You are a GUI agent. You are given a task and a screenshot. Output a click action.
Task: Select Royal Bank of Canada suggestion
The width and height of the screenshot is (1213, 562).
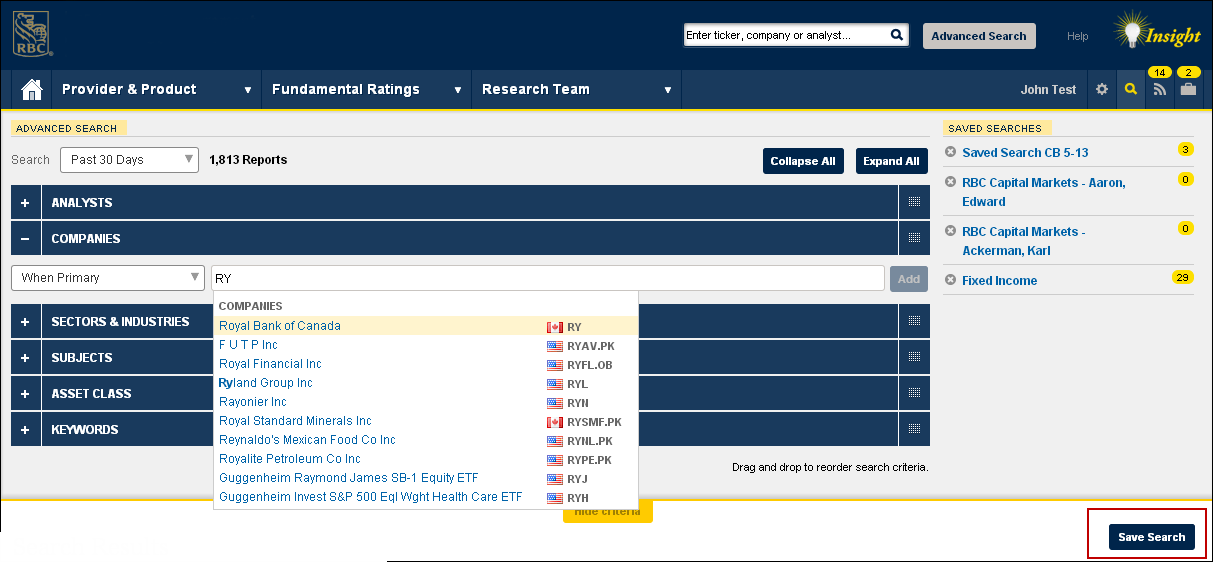(x=426, y=326)
